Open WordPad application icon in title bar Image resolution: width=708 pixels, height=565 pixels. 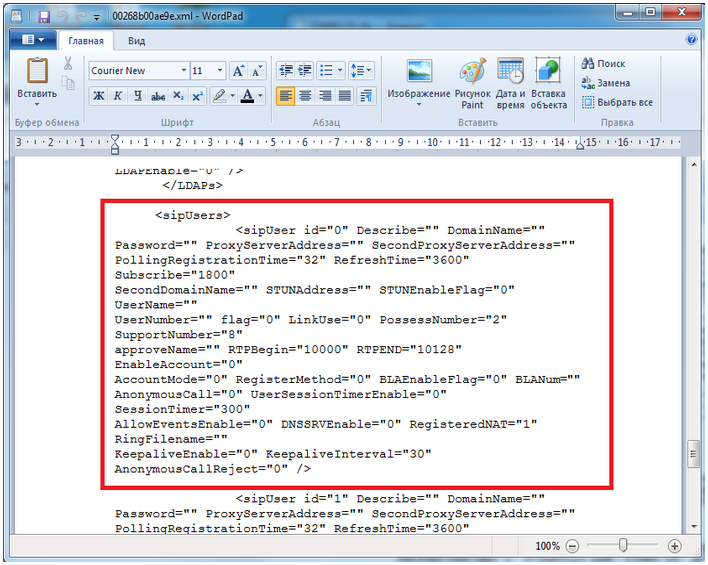[17, 16]
